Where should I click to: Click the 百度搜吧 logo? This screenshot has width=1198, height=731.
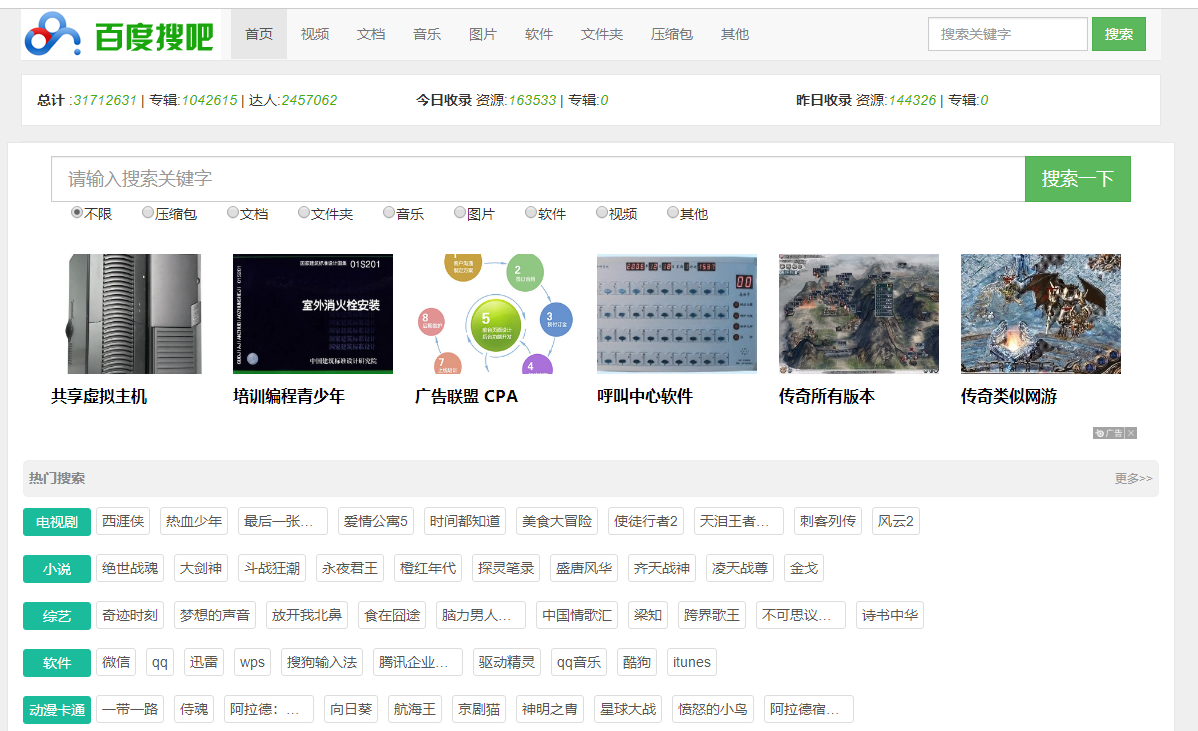coord(121,34)
